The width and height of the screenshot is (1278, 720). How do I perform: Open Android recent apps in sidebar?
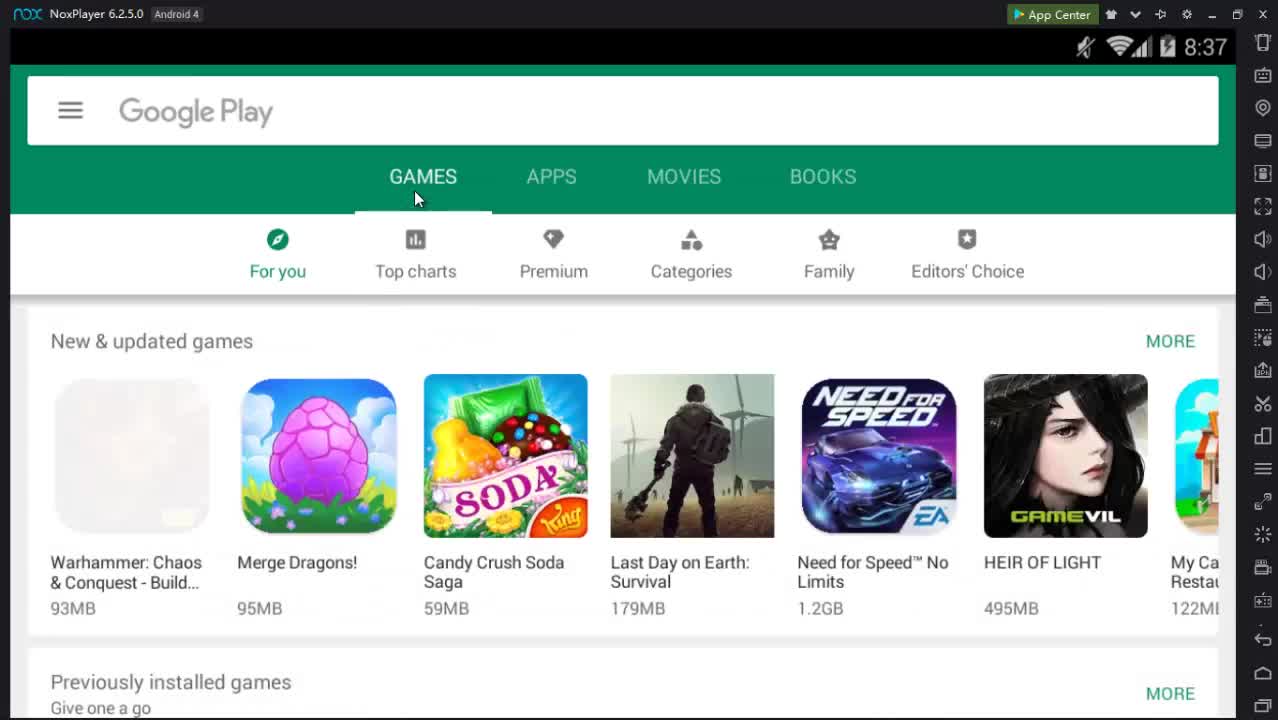[x=1263, y=706]
